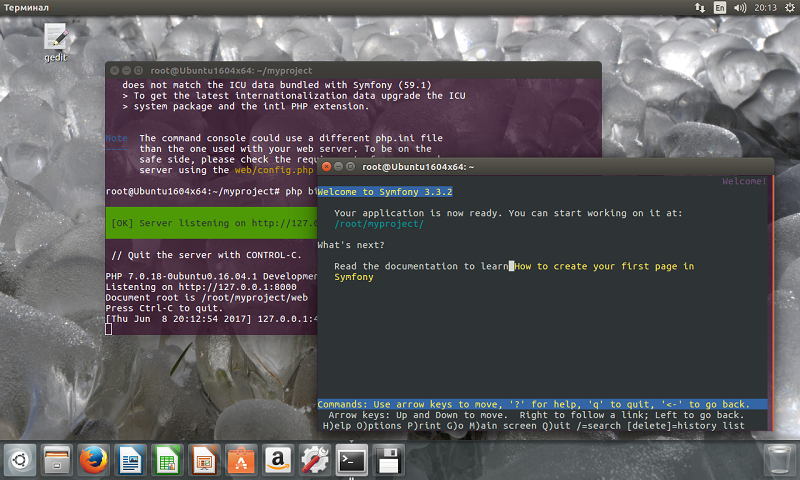800x480 pixels.
Task: Click 'What's next?' text
Action: tap(351, 245)
